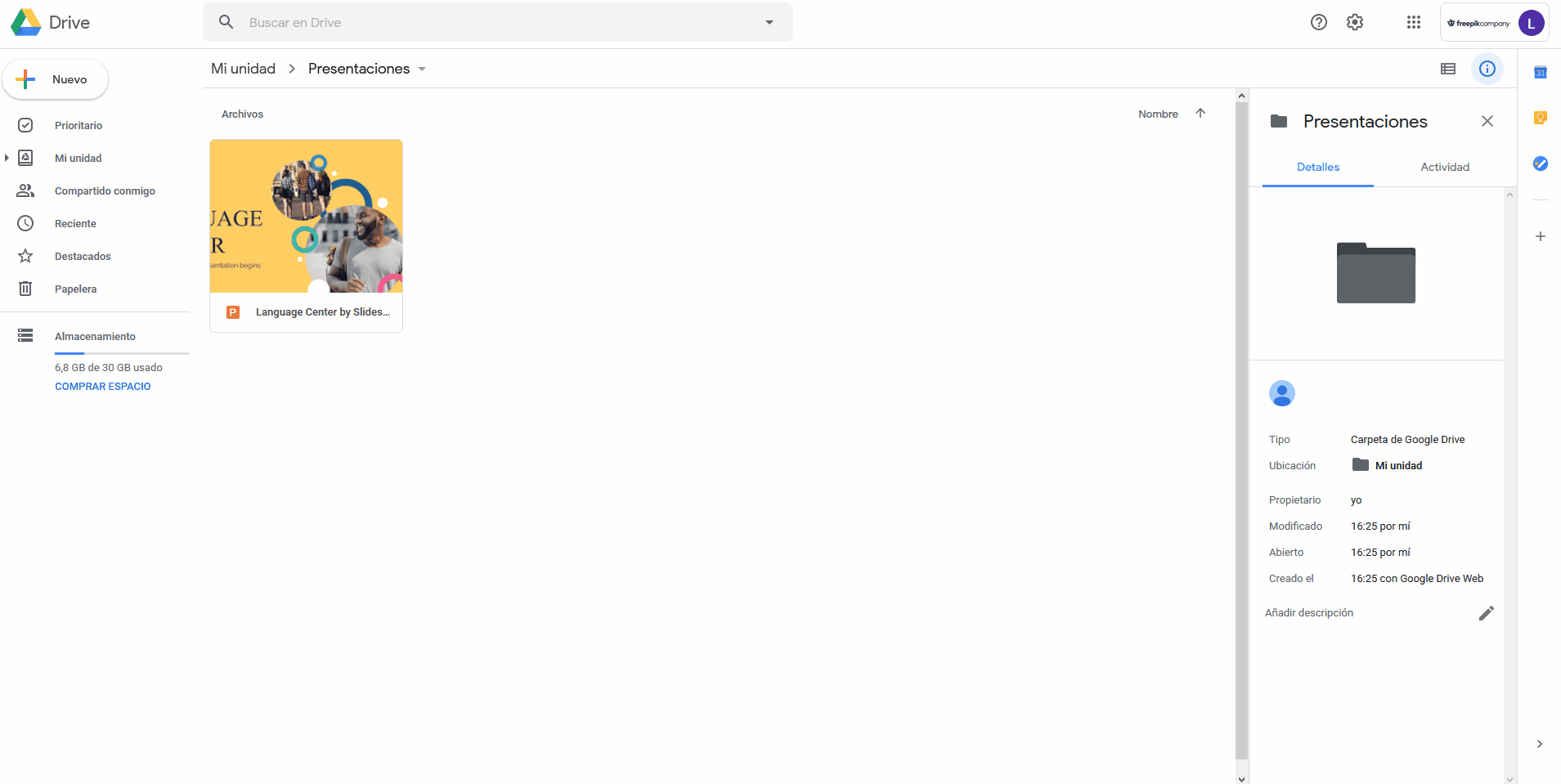Expand the Mi unidad tree arrow
1561x784 pixels.
point(7,158)
